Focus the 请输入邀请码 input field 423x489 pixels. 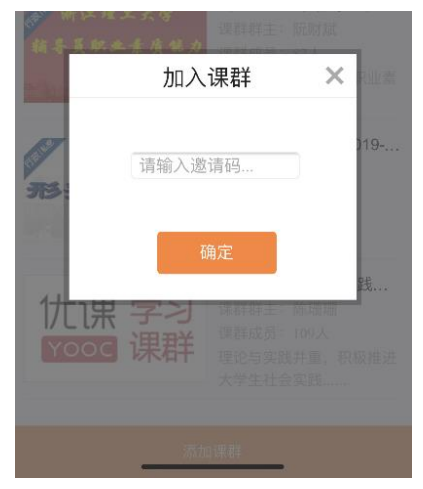point(215,165)
